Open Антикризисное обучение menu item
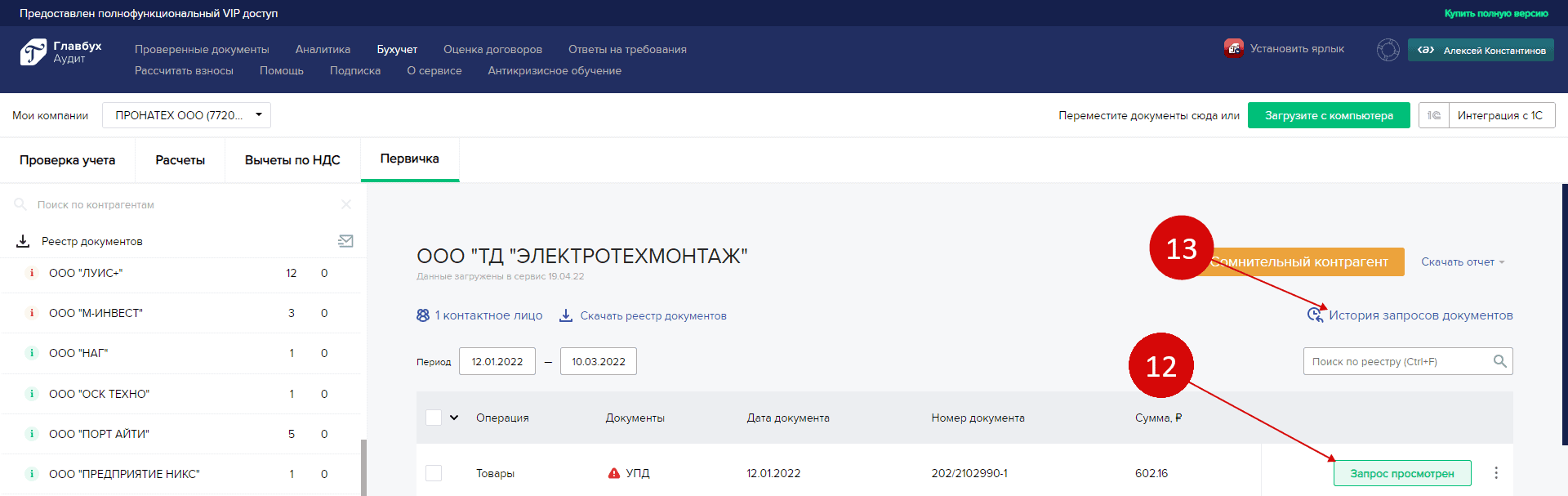This screenshot has width=1568, height=496. [x=555, y=71]
